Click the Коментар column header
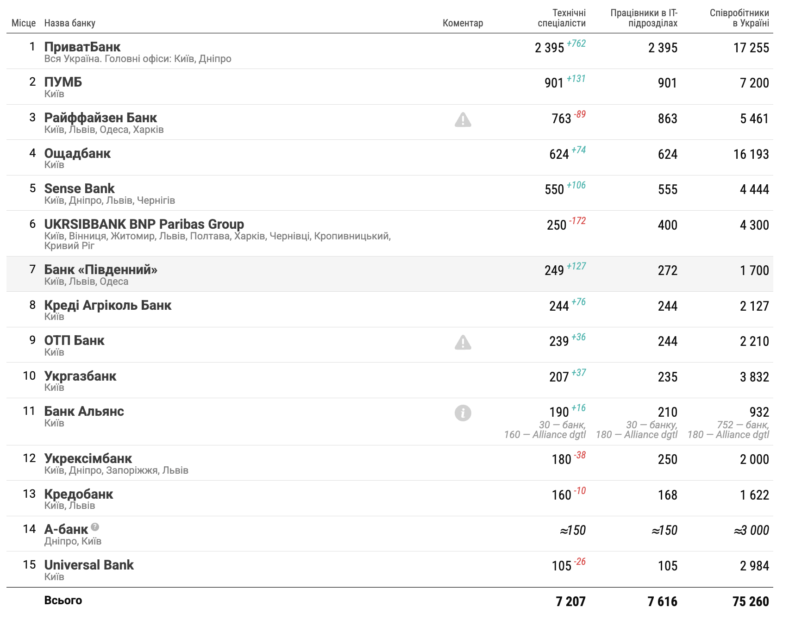Image resolution: width=789 pixels, height=626 pixels. point(462,22)
